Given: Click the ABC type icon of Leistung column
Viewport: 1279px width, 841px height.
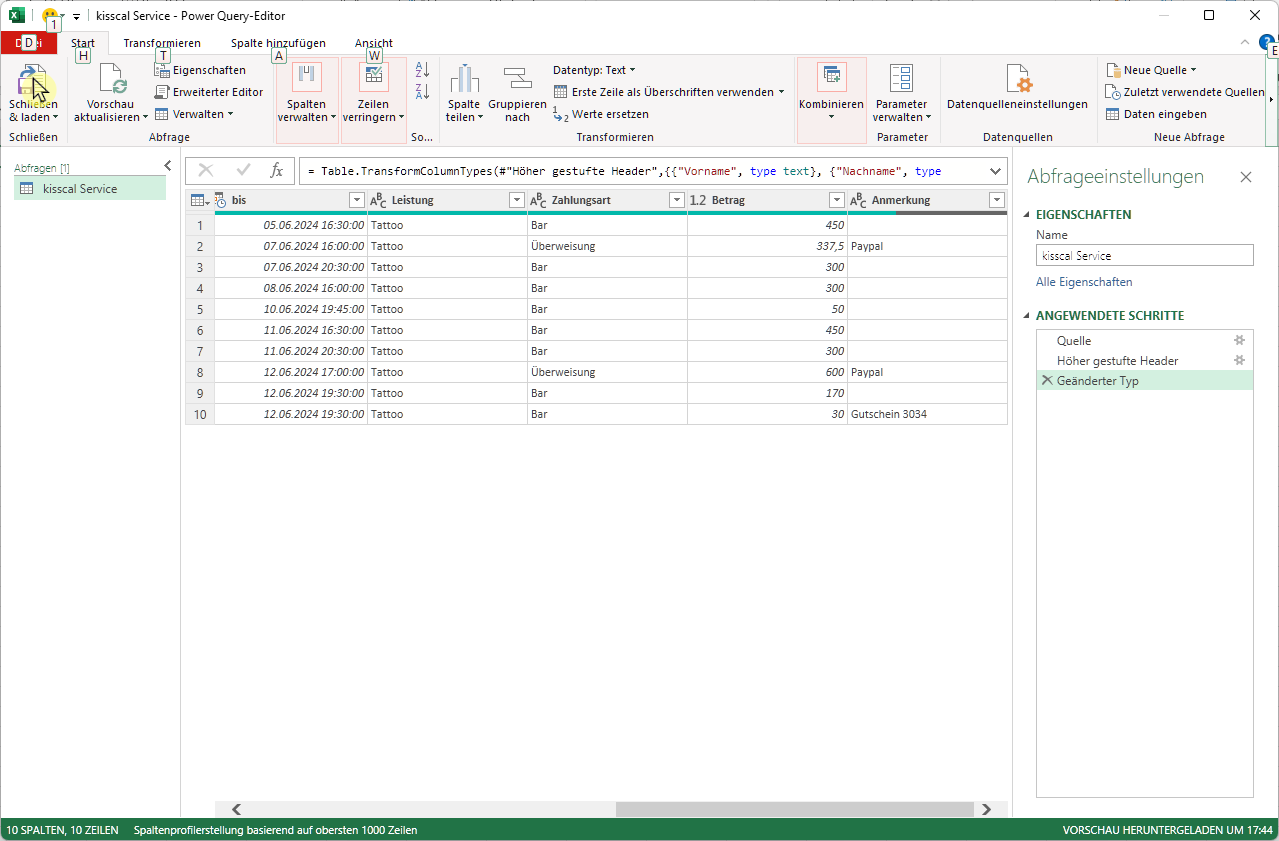Looking at the screenshot, I should tap(378, 200).
